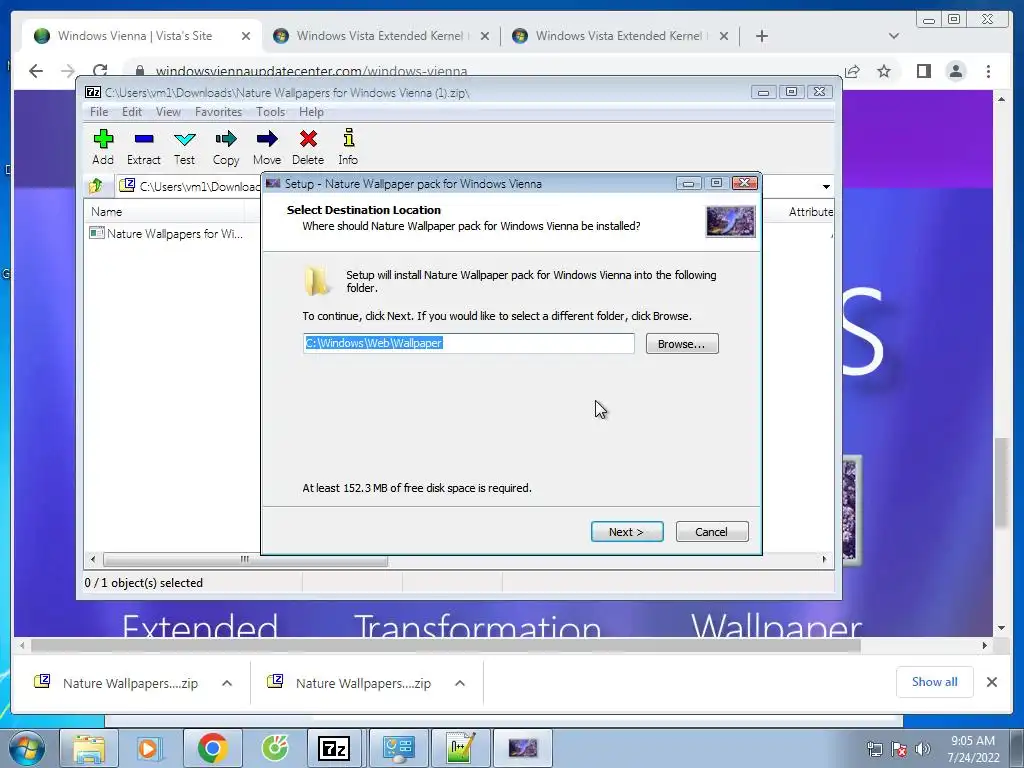Open Chrome three-dot menu
Viewport: 1024px width, 768px height.
988,71
